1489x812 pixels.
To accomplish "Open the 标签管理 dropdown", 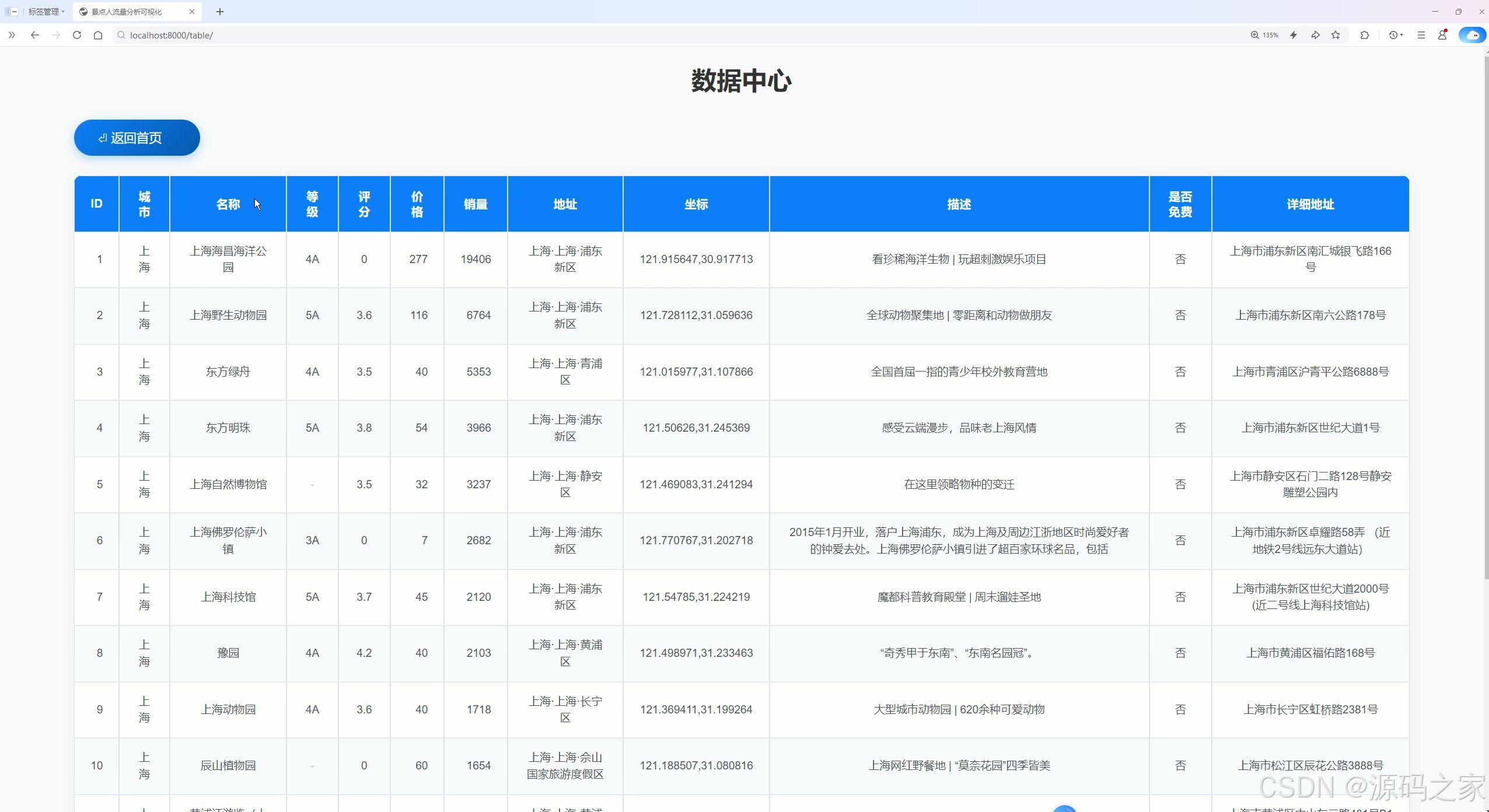I will coord(46,12).
